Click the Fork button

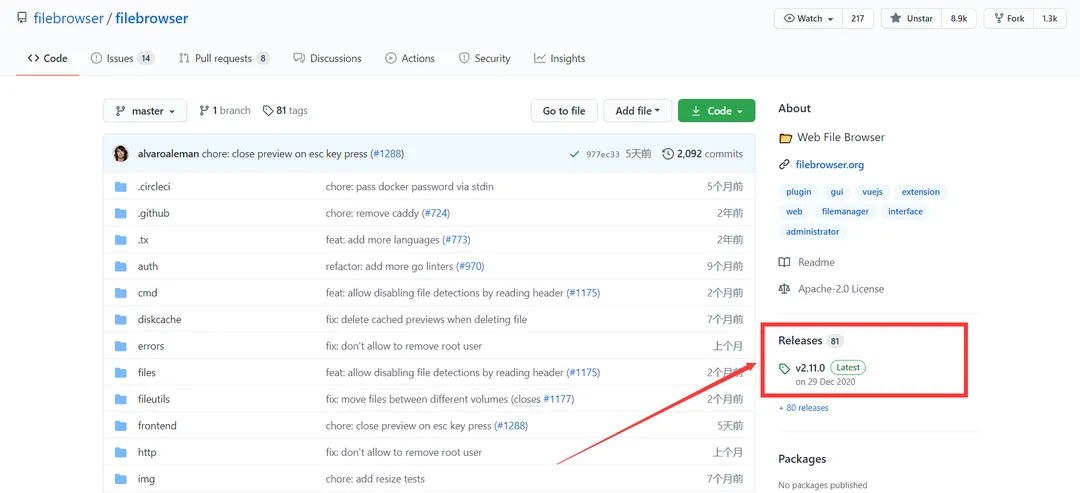point(1008,19)
